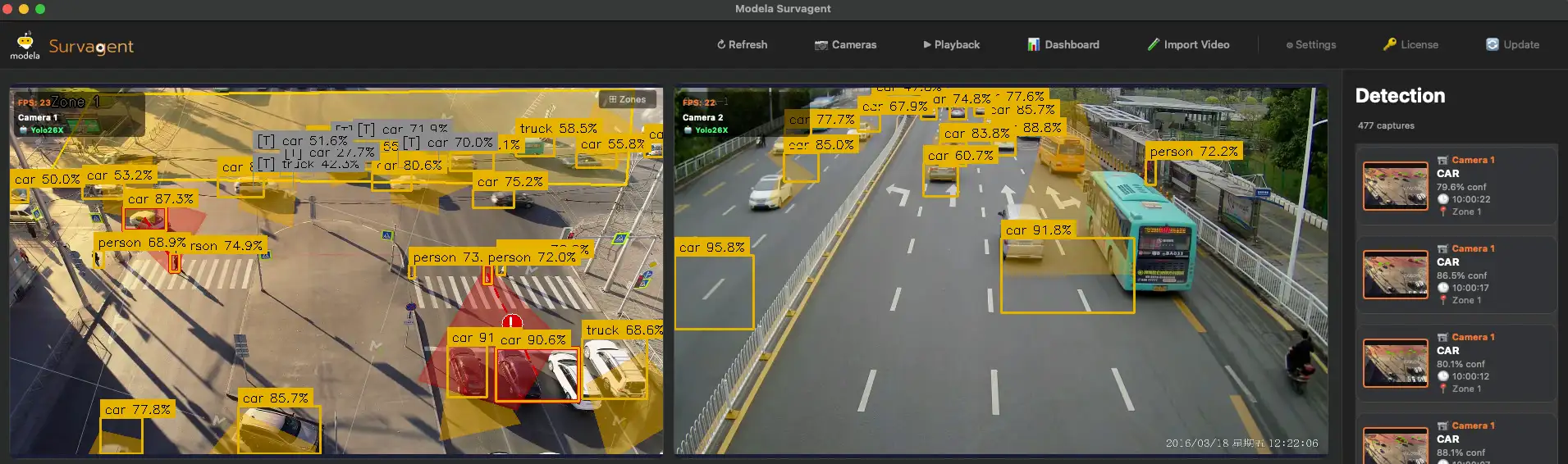Open the License page
1568x464 pixels.
click(x=1410, y=44)
